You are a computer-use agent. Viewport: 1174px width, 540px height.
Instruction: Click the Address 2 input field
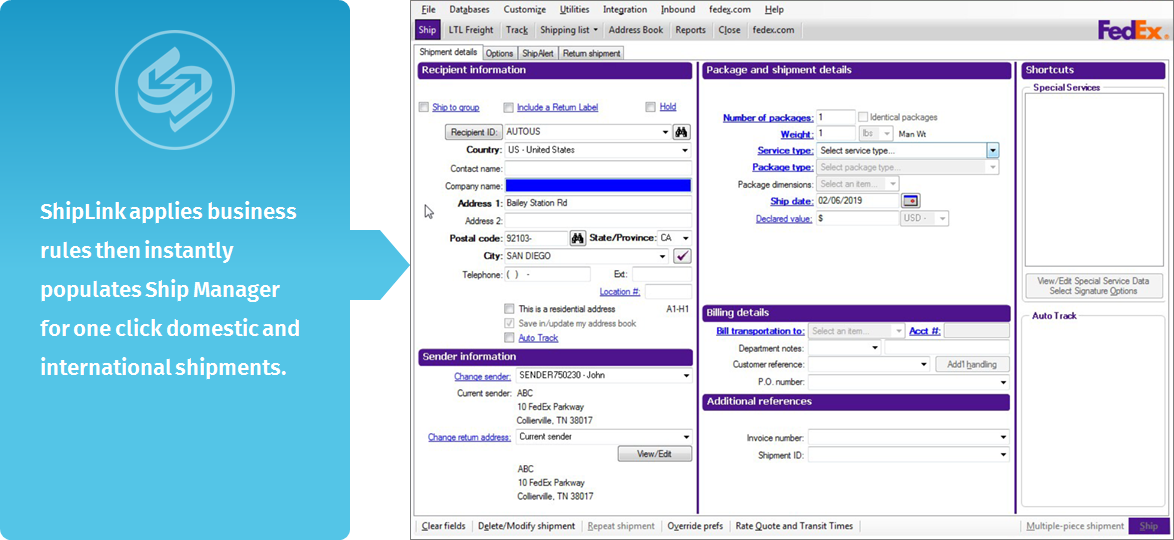(598, 221)
